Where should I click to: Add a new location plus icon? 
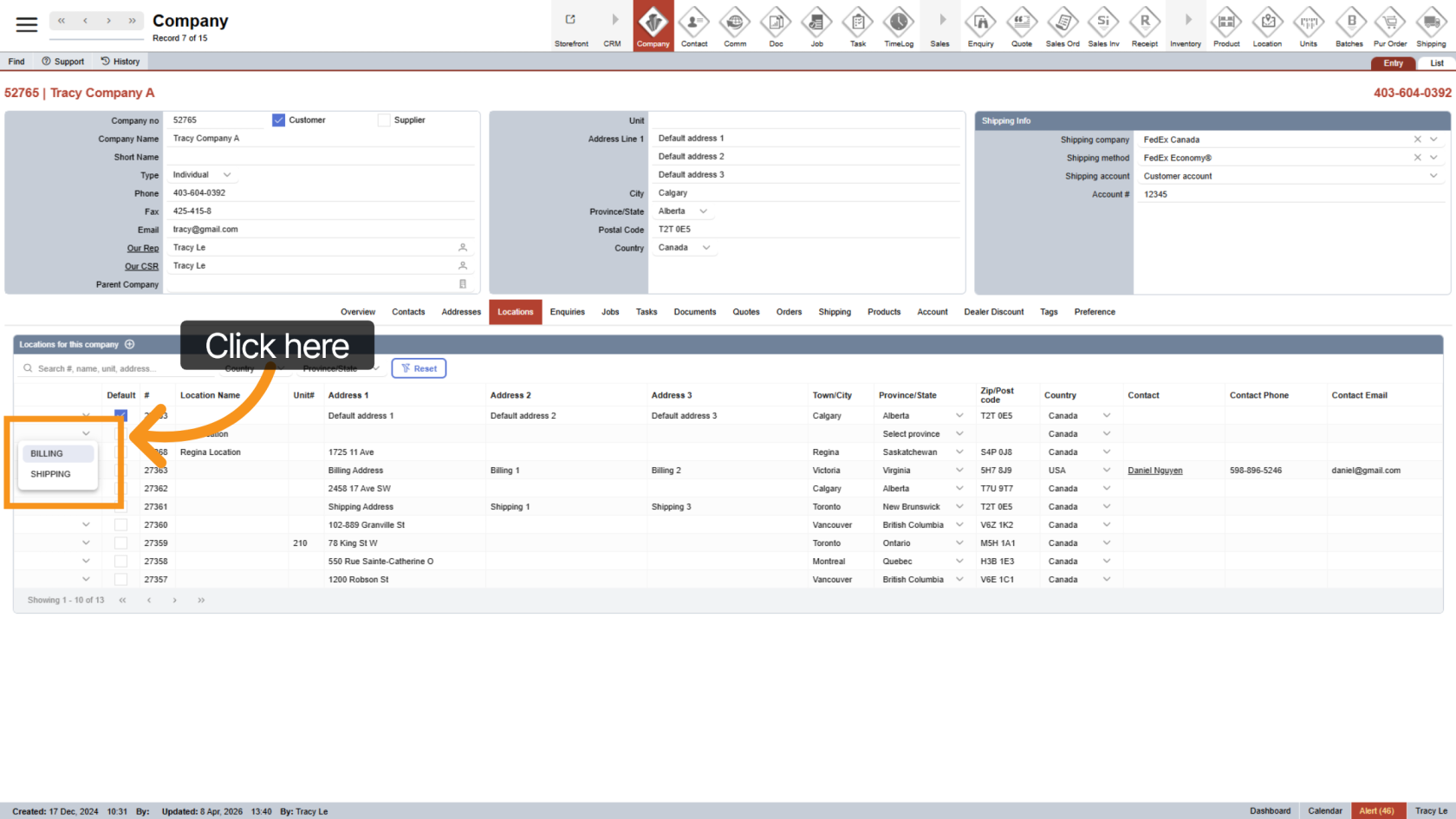[130, 344]
